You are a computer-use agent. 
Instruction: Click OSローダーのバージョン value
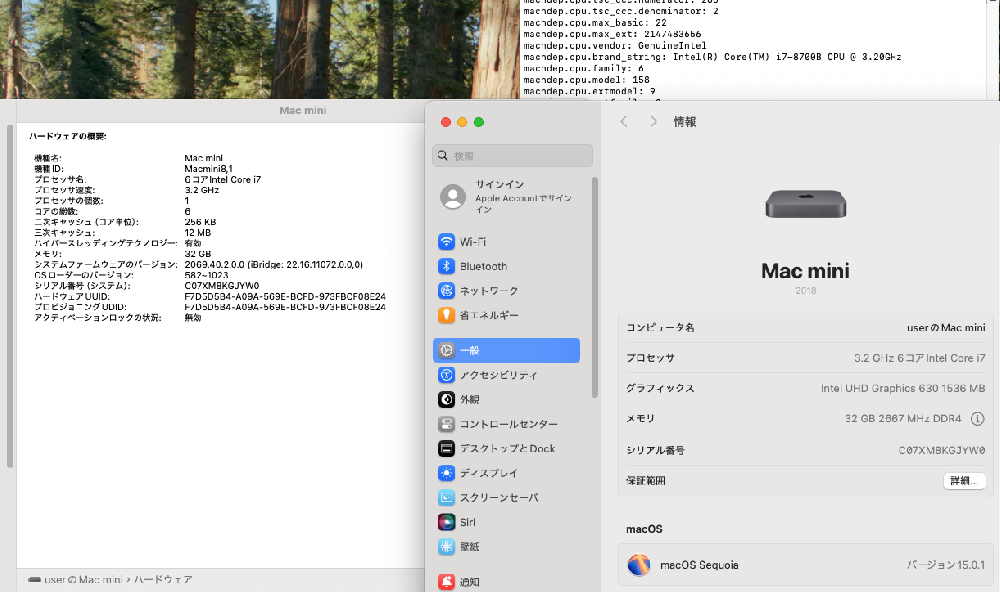(x=206, y=275)
